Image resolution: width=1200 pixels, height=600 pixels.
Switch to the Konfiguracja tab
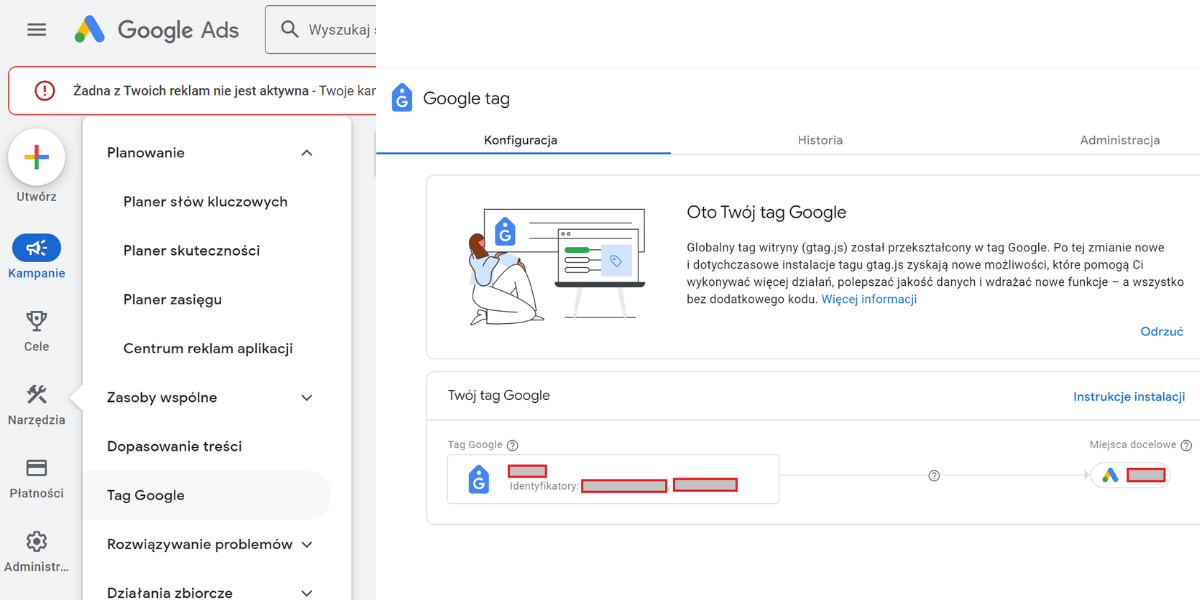[x=521, y=140]
